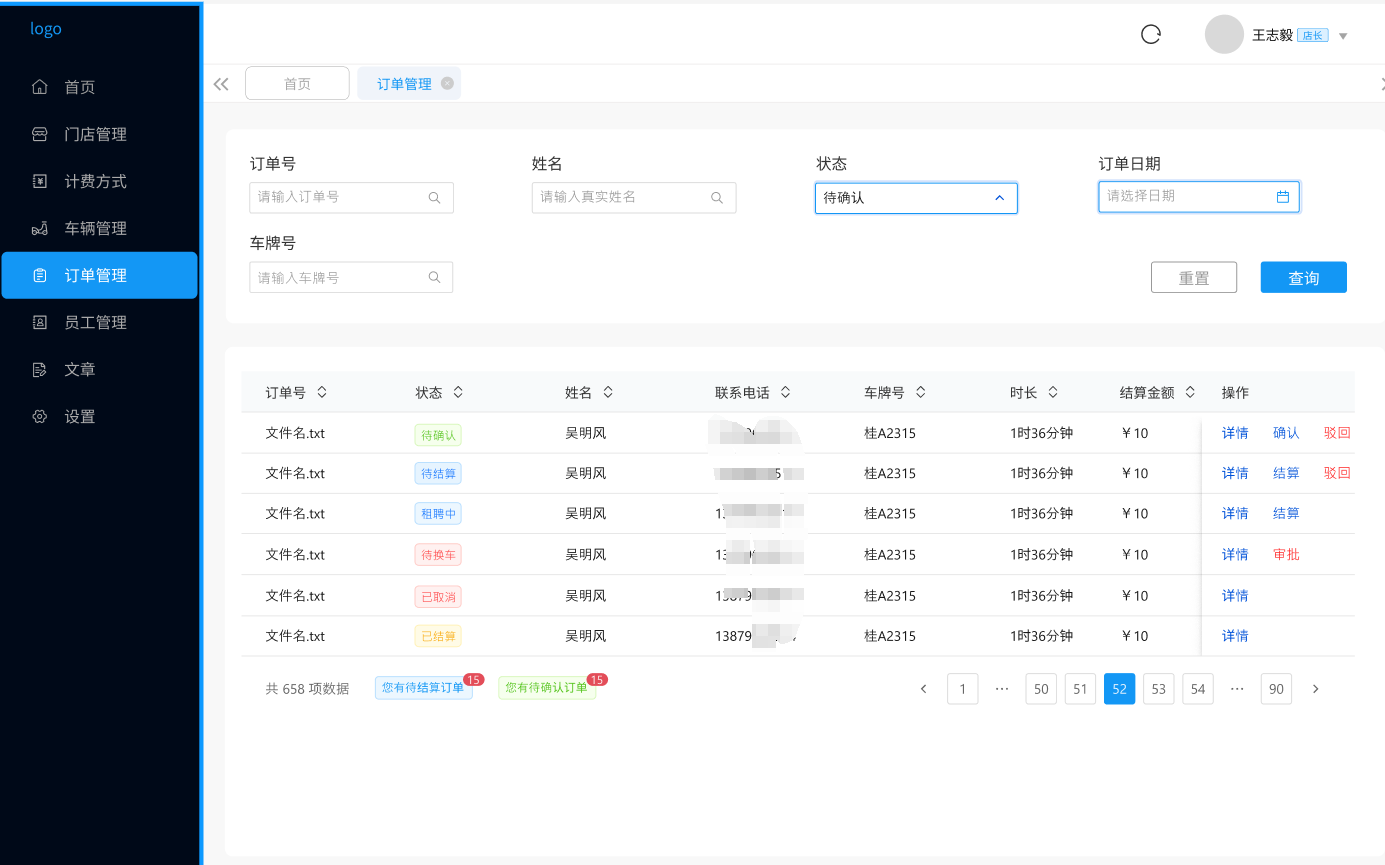This screenshot has width=1385, height=865.
Task: Click ellipsis between page 1 and 50
Action: point(1002,689)
